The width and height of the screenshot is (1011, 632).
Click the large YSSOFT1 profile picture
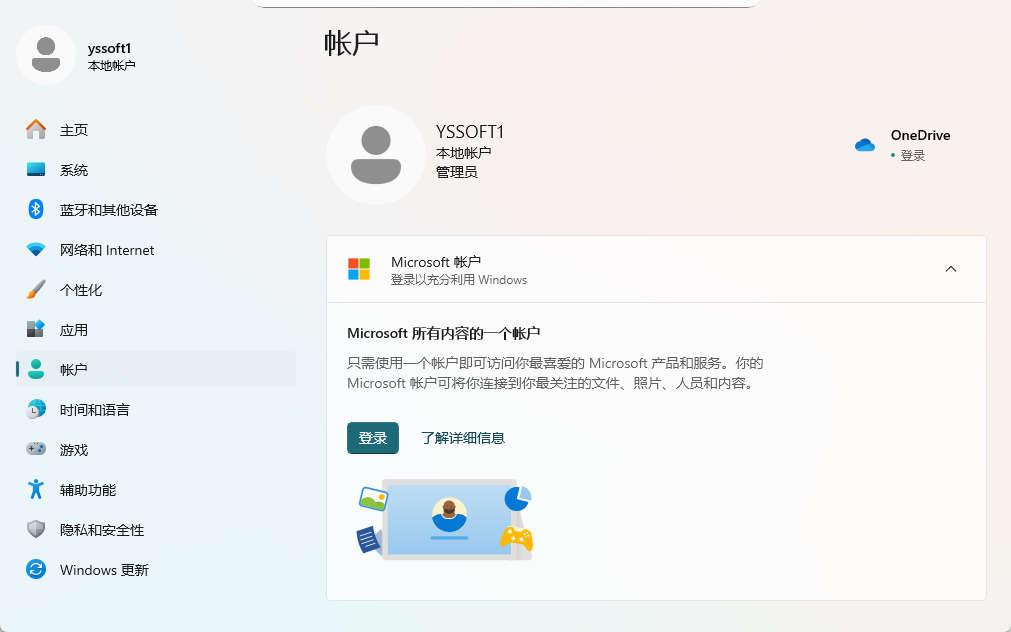pyautogui.click(x=376, y=155)
